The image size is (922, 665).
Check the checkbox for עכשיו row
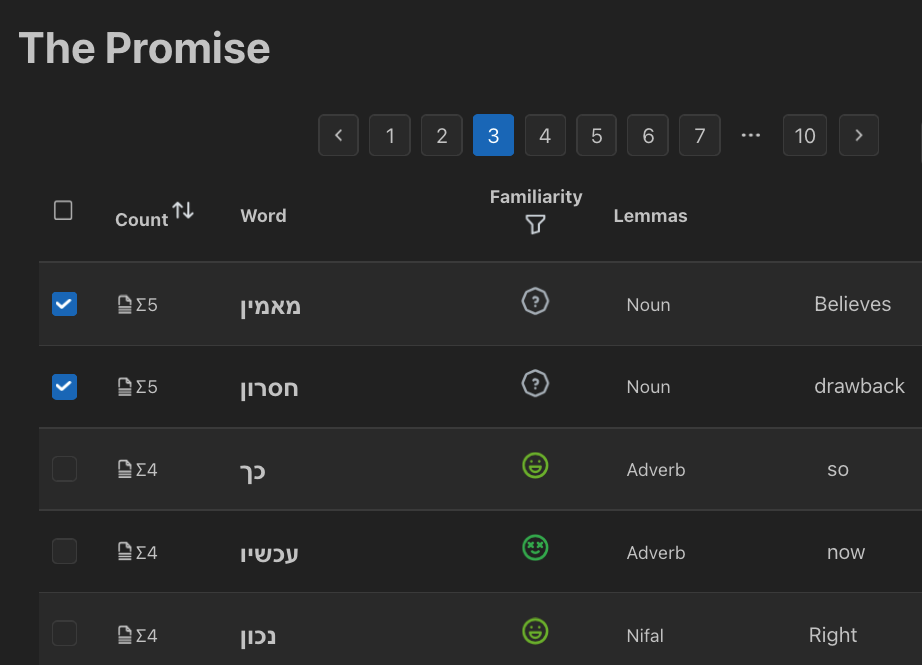coord(64,551)
